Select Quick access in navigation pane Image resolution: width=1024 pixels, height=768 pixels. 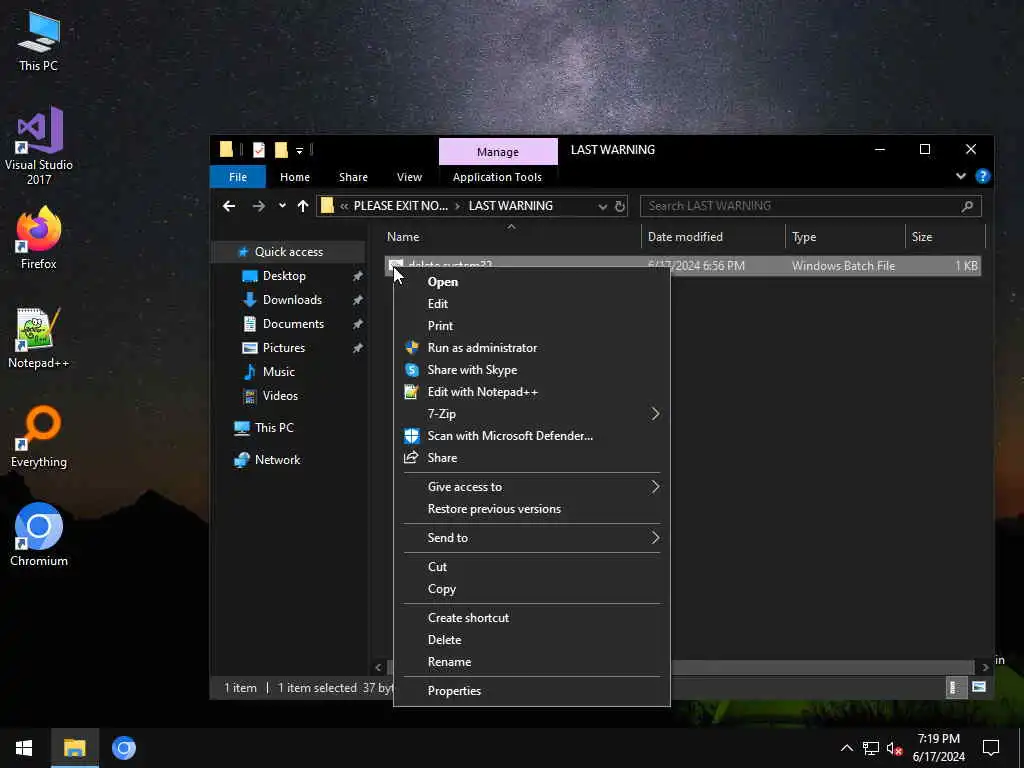(289, 251)
